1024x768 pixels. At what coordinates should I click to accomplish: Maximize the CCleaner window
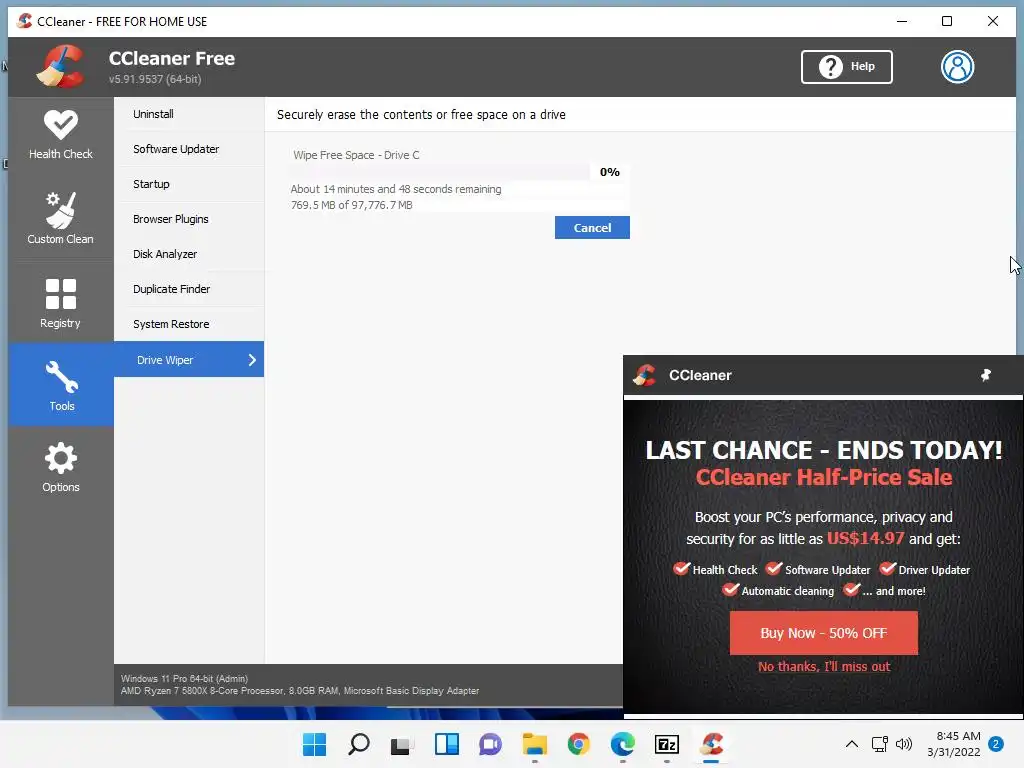click(947, 21)
